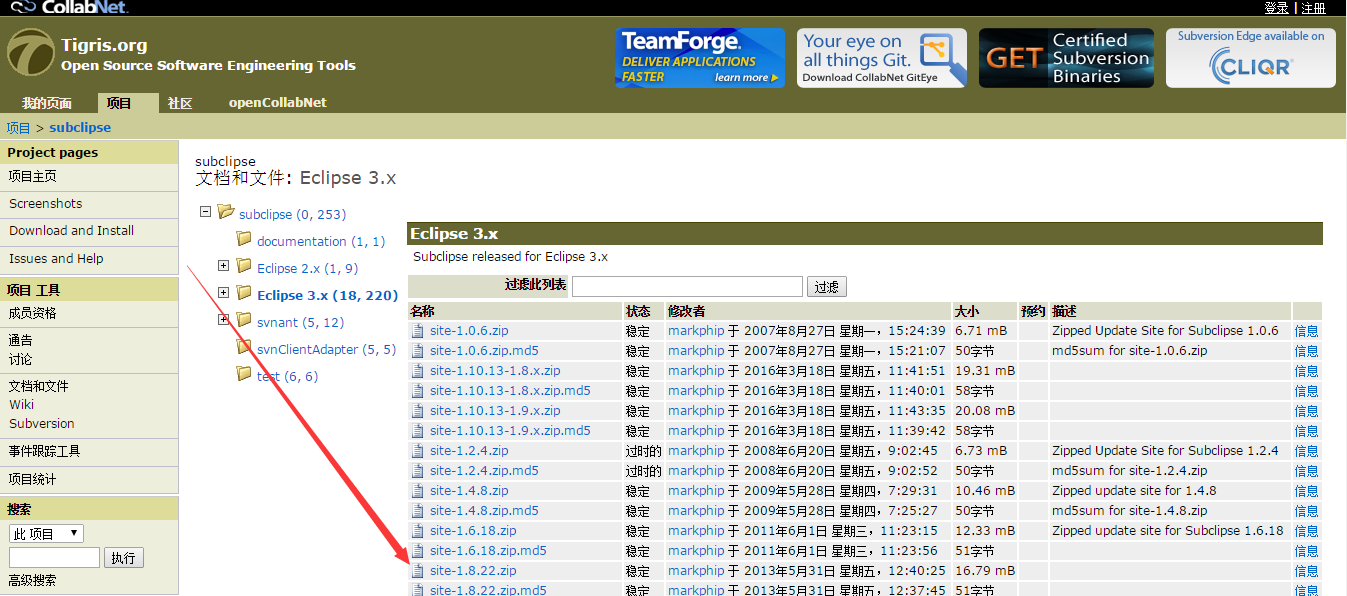Open 事件跟踪工具 in the sidebar

(x=44, y=451)
